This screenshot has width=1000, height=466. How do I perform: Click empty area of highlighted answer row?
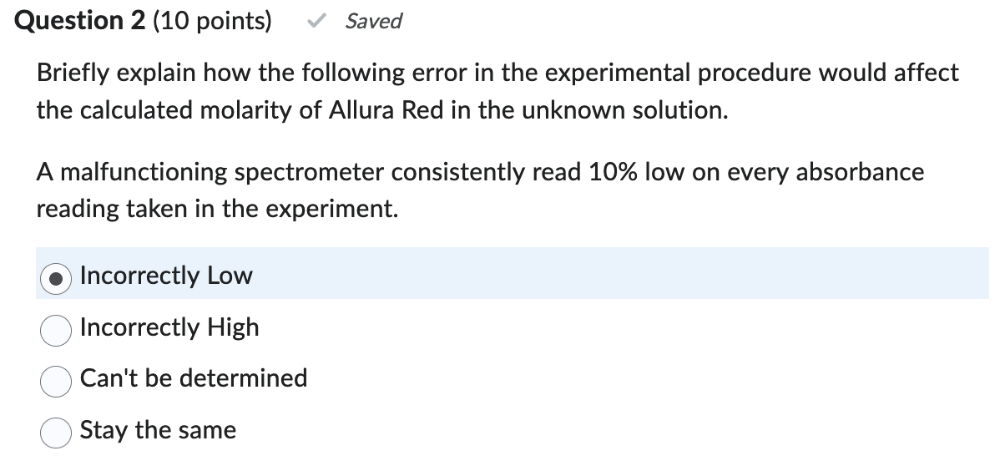(620, 274)
